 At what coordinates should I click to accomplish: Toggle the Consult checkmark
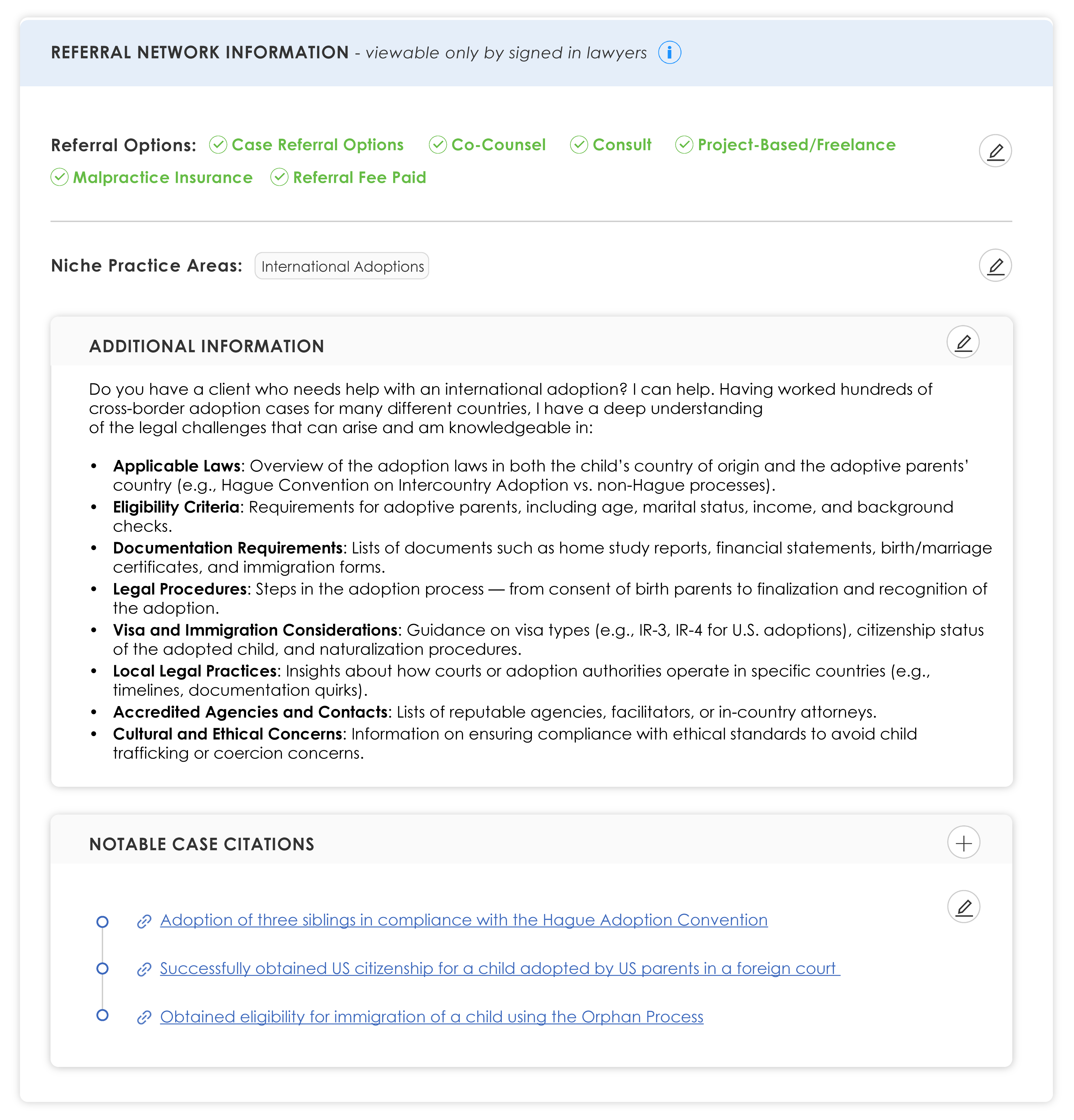click(579, 144)
